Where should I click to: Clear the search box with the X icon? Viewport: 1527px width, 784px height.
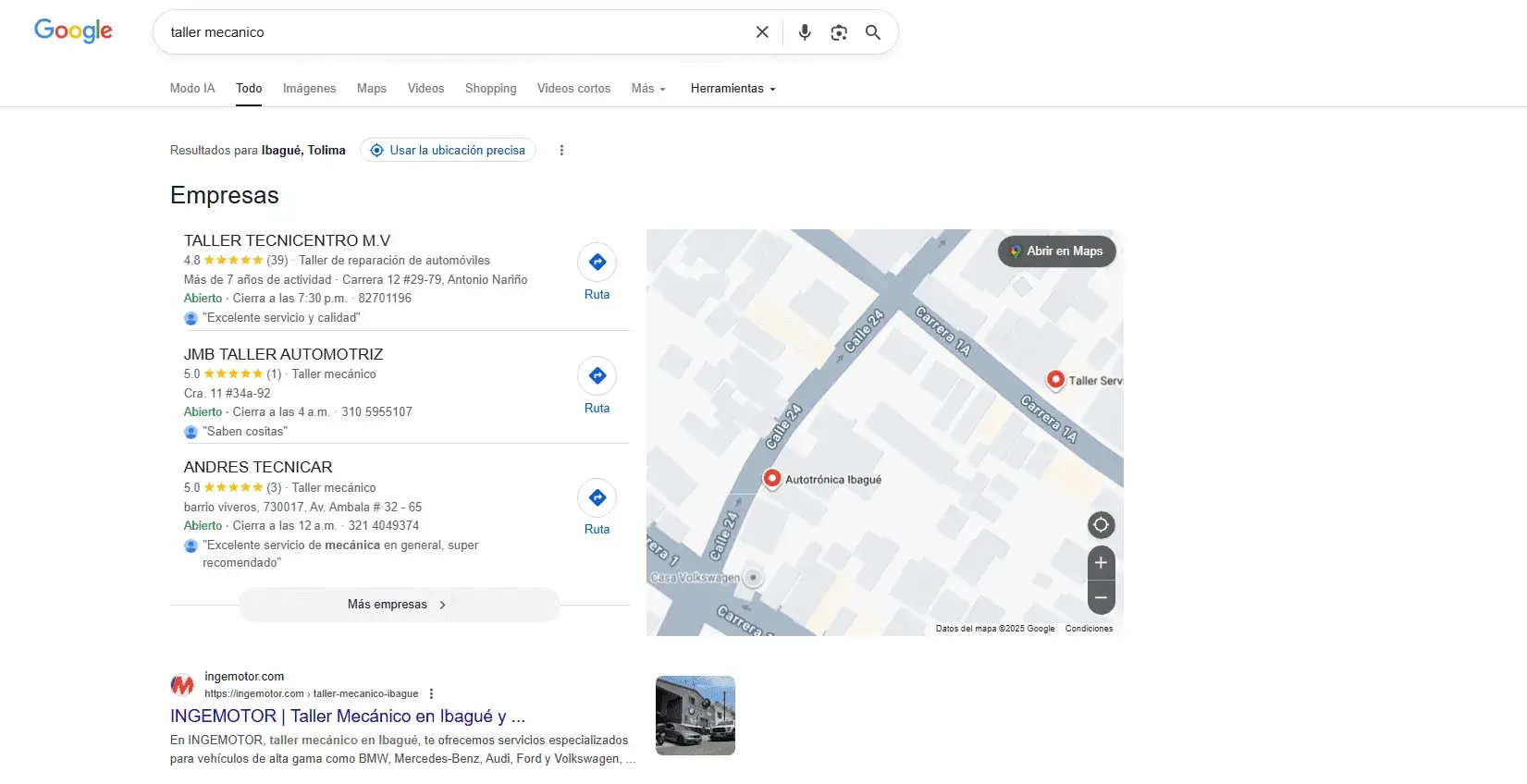(x=762, y=32)
